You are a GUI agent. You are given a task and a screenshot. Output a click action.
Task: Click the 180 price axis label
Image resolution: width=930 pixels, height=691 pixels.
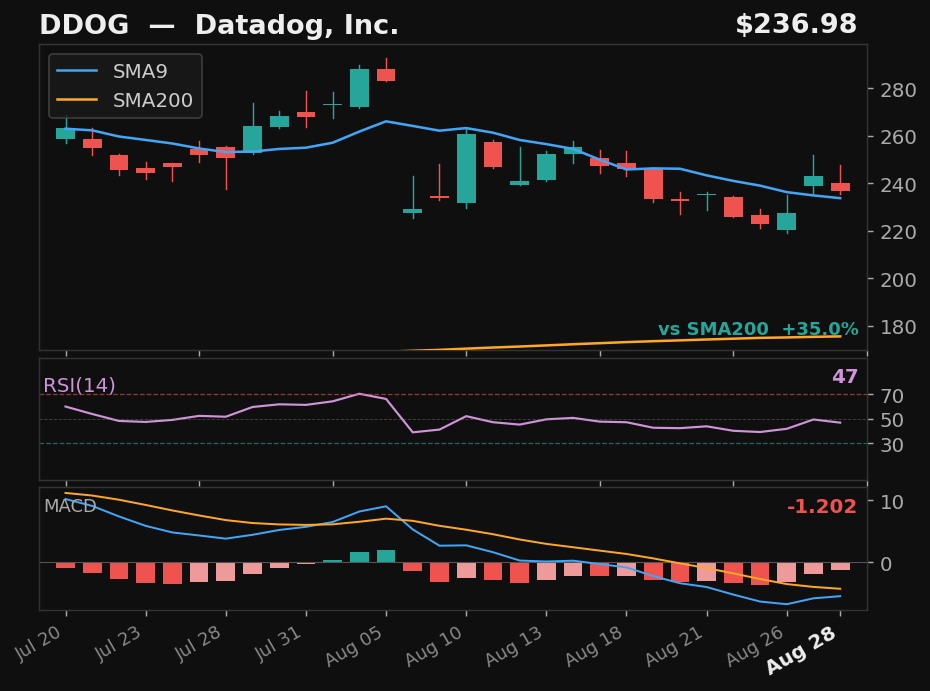click(898, 327)
